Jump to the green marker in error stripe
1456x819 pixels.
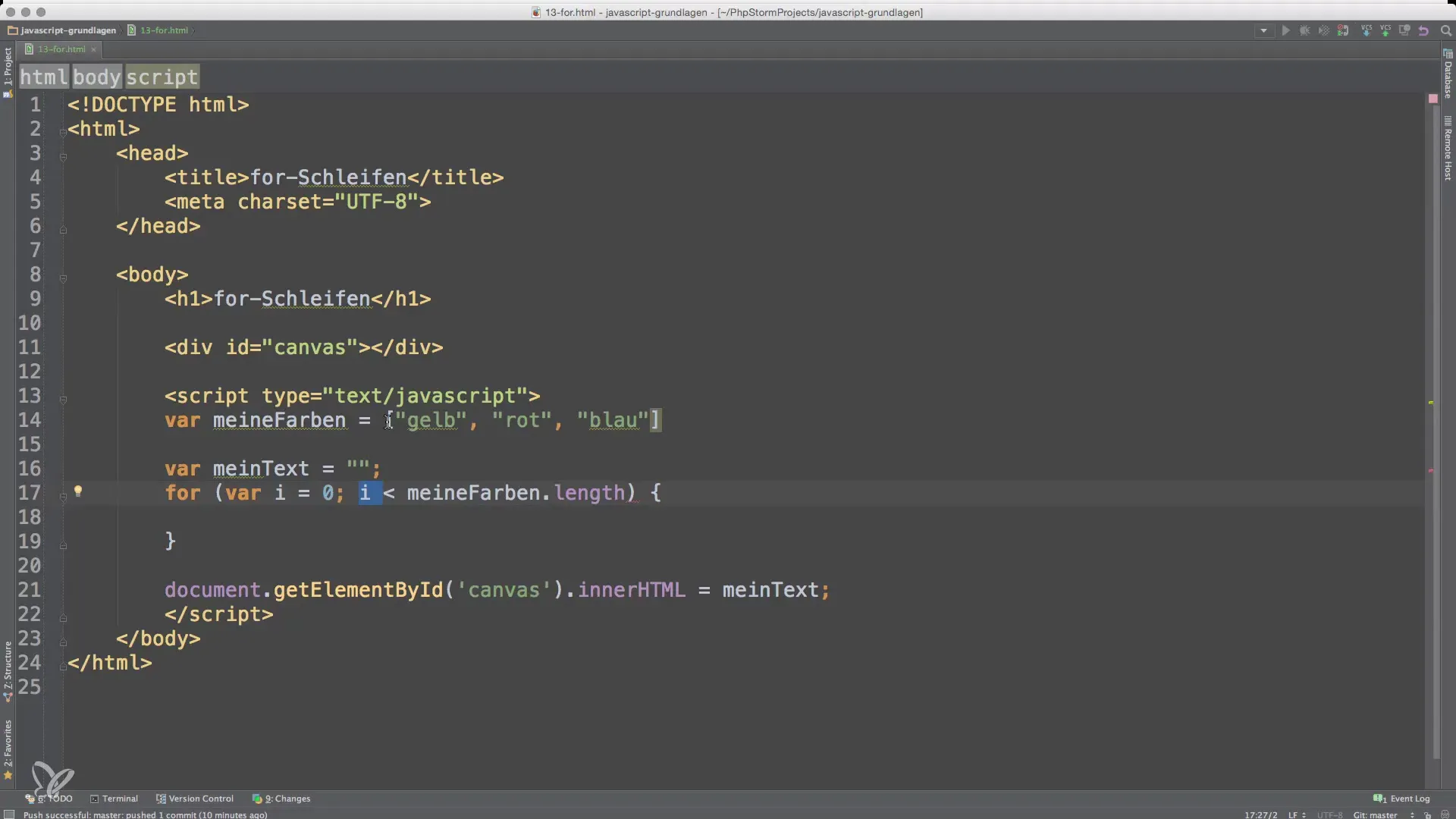pyautogui.click(x=1431, y=403)
